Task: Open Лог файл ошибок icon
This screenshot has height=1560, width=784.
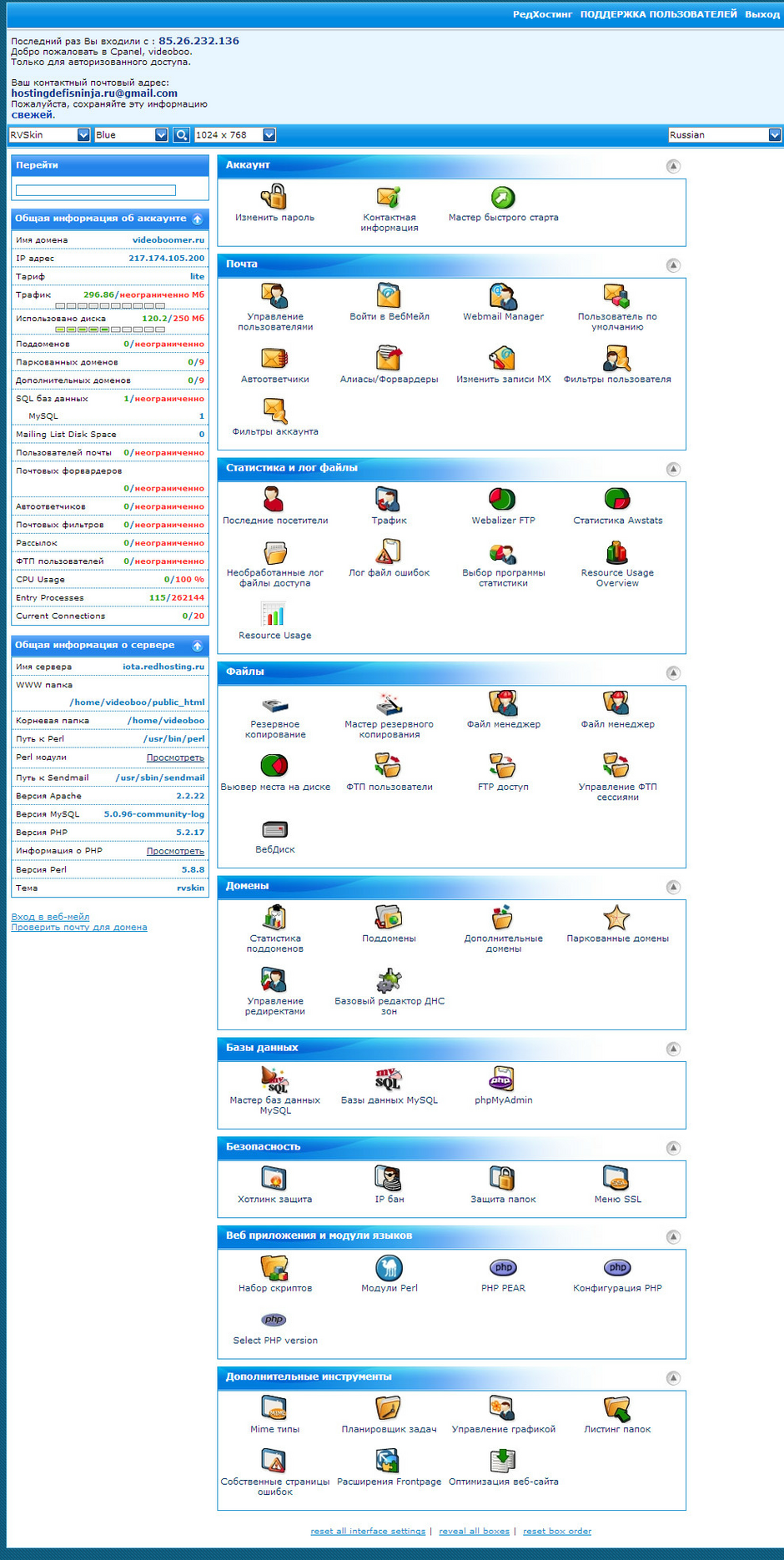Action: click(389, 552)
